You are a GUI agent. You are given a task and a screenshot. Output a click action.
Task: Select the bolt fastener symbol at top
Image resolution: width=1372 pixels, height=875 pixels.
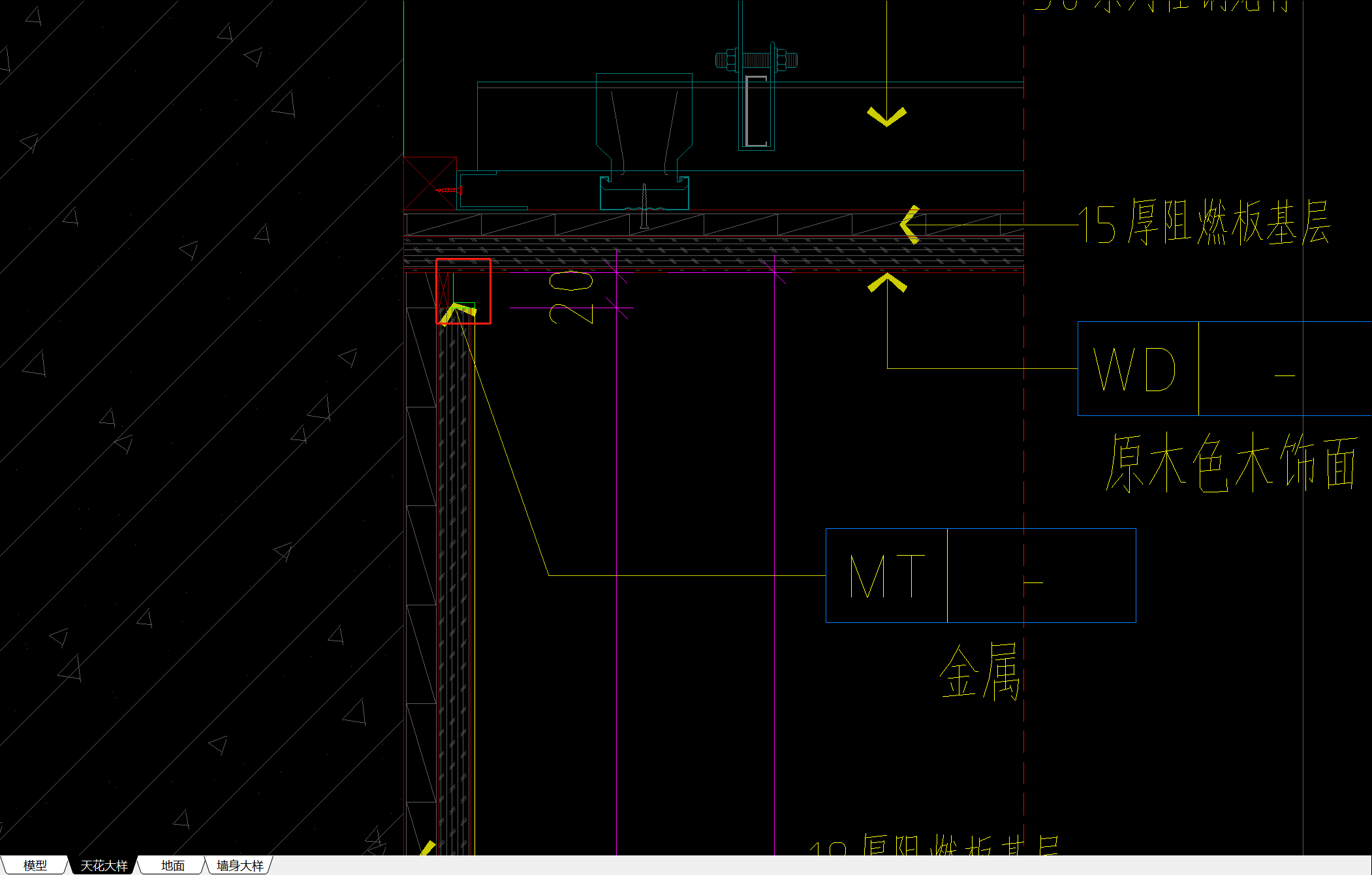coord(756,61)
